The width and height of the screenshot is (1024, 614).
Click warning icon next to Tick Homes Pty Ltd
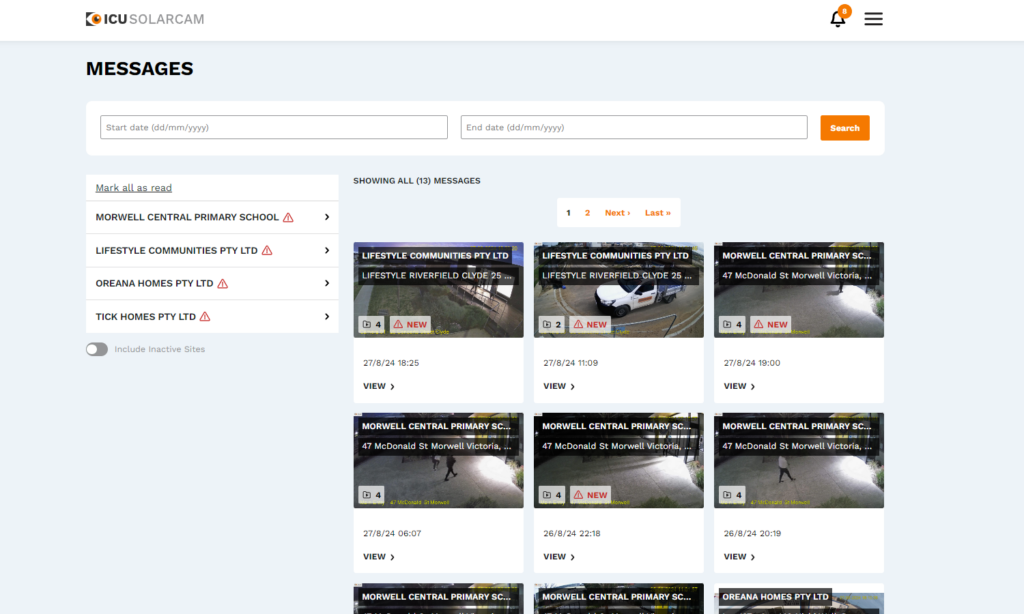pos(205,317)
